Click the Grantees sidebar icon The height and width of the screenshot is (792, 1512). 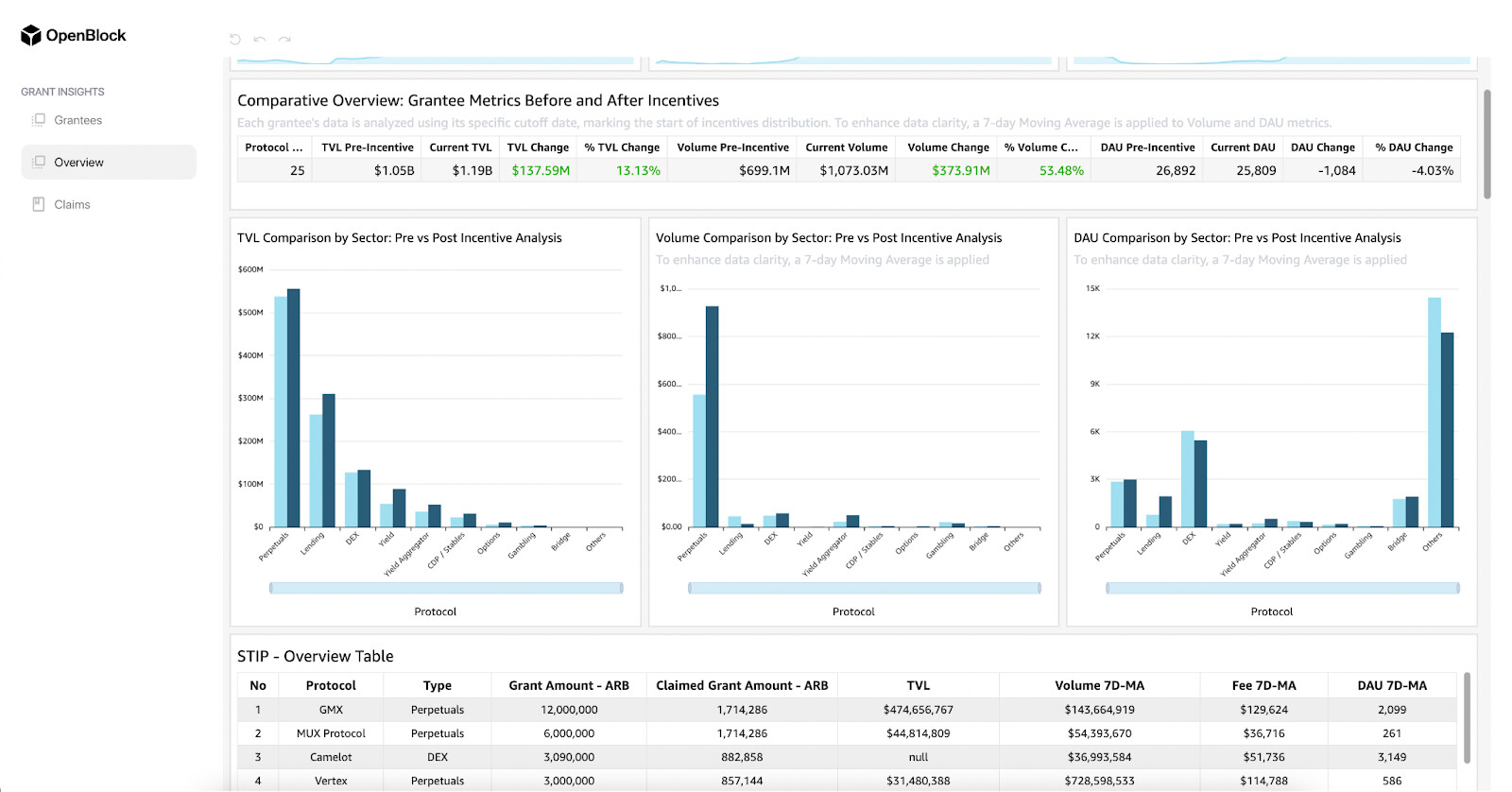pyautogui.click(x=39, y=120)
